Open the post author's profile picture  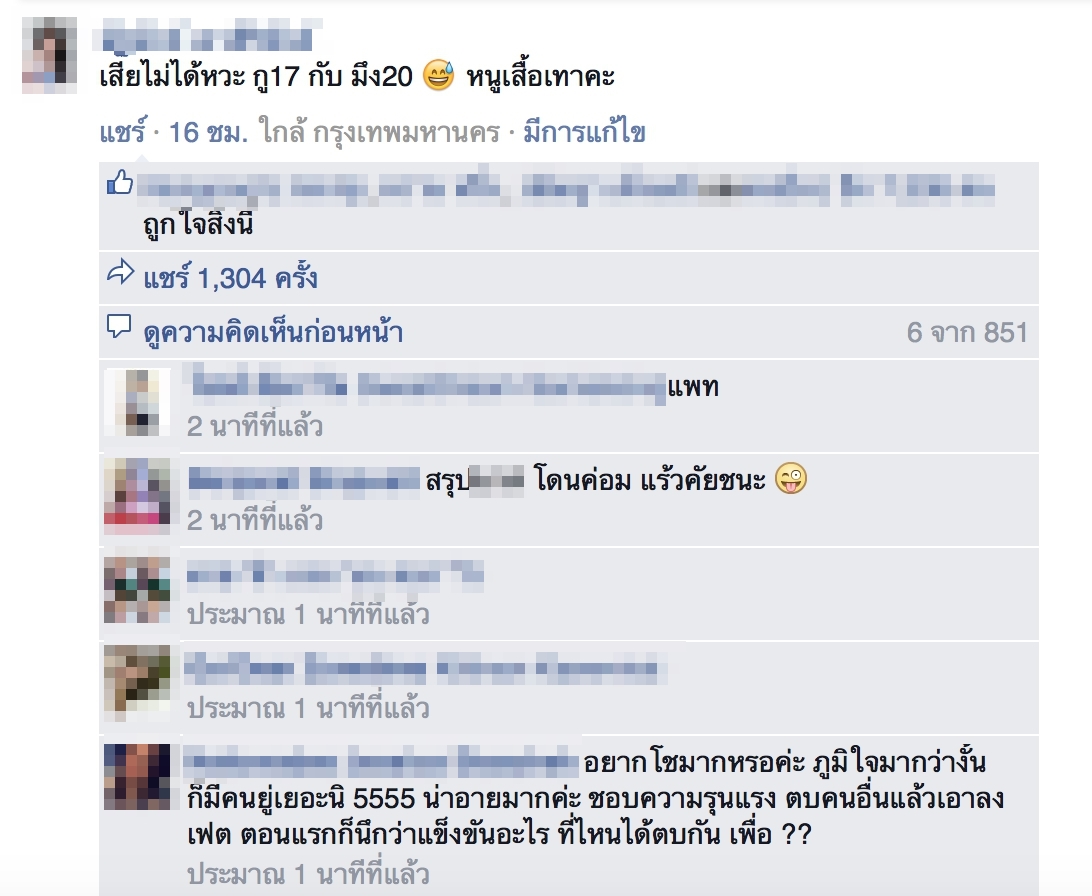tap(49, 55)
